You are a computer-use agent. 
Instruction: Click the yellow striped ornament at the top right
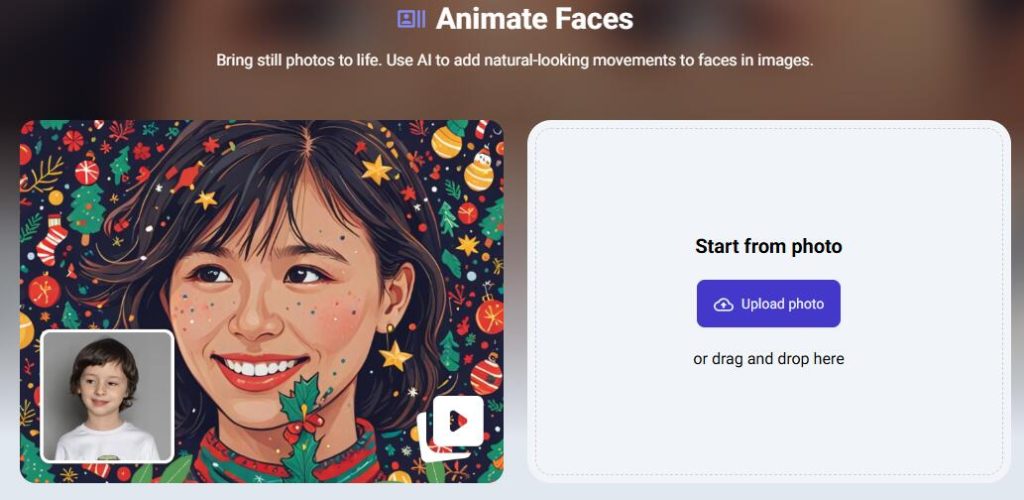click(x=447, y=141)
